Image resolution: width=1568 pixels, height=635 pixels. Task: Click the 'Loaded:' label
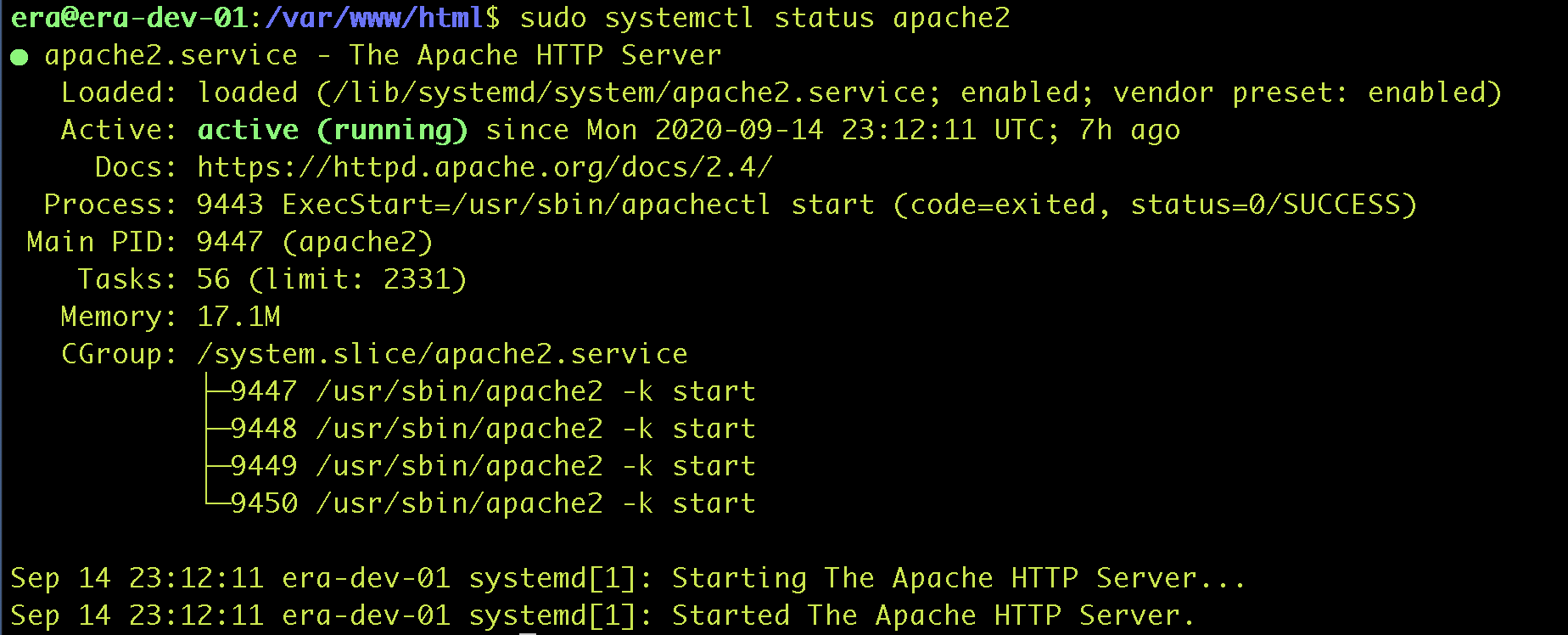[120, 93]
